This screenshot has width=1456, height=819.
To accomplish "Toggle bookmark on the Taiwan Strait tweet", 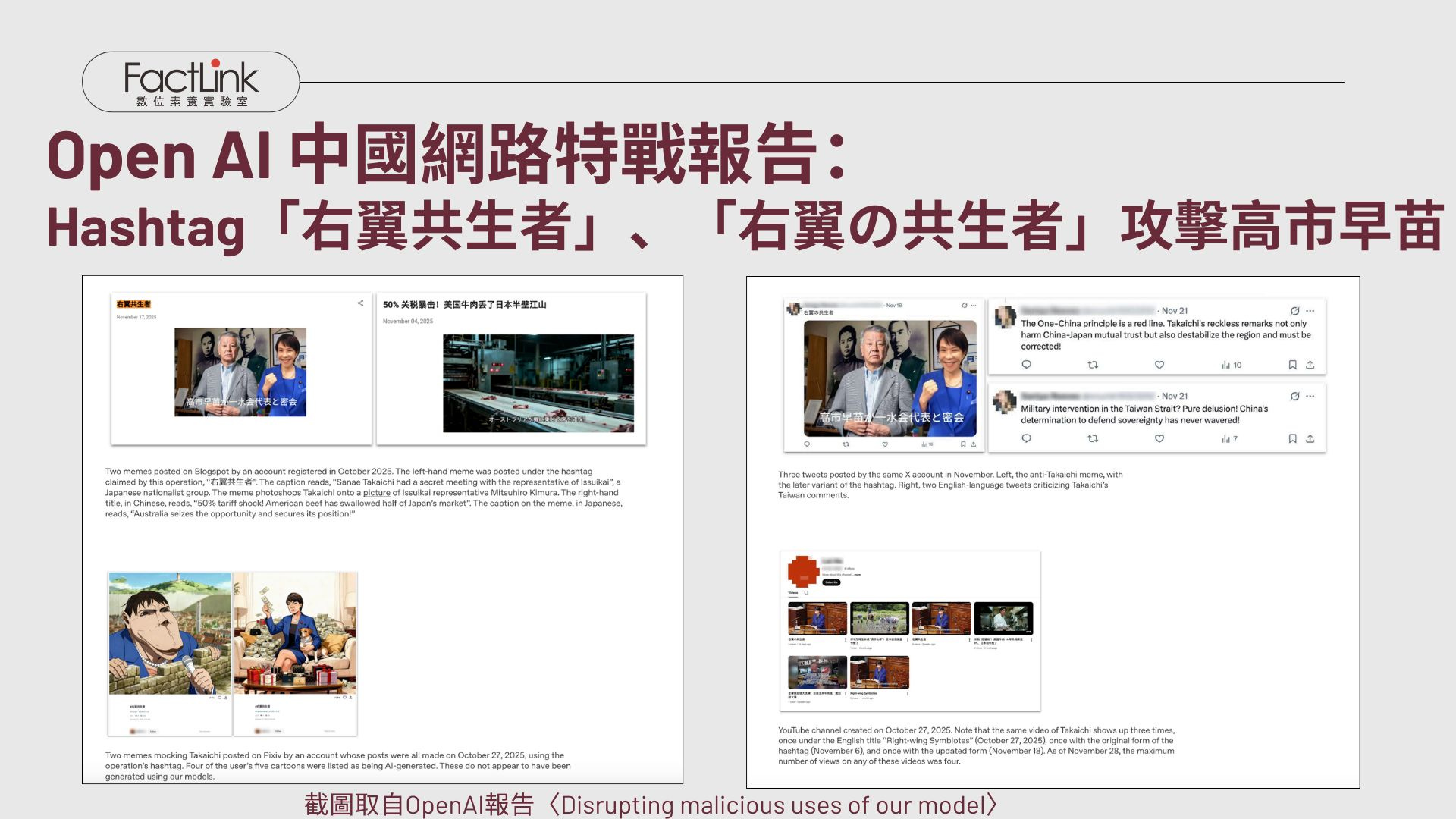I will click(x=1292, y=438).
